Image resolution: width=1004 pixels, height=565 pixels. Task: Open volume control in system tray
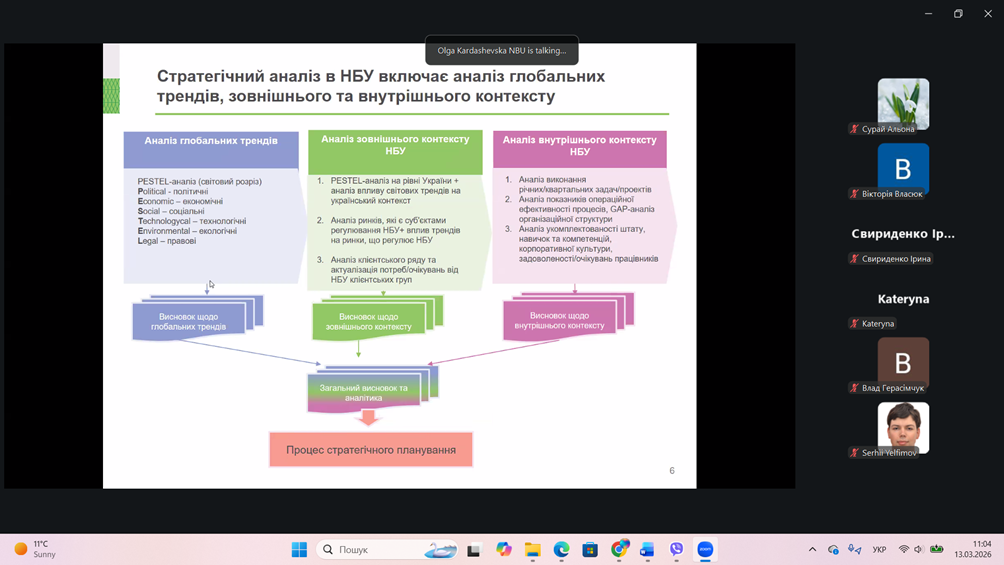point(918,549)
